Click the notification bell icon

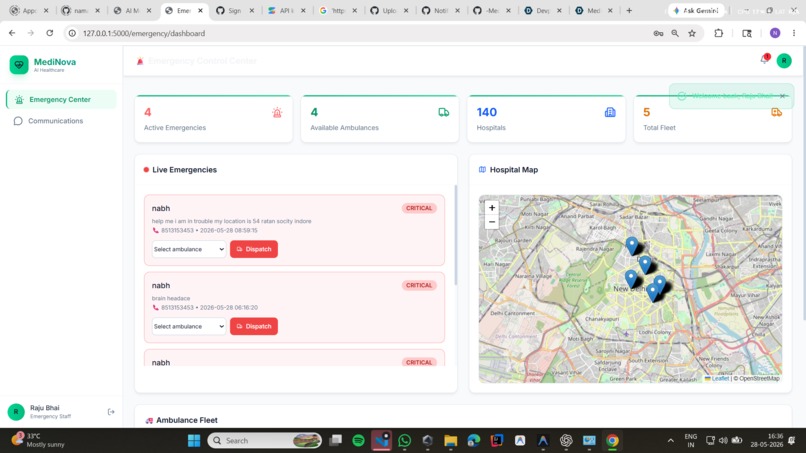click(x=764, y=60)
